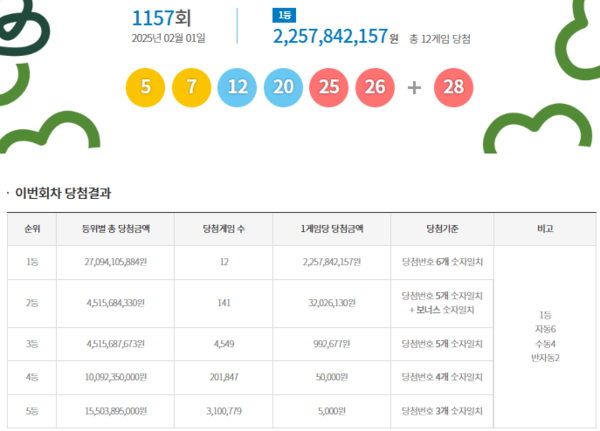Image resolution: width=600 pixels, height=431 pixels.
Task: Click the blue lottery ball number 12
Action: 237,87
